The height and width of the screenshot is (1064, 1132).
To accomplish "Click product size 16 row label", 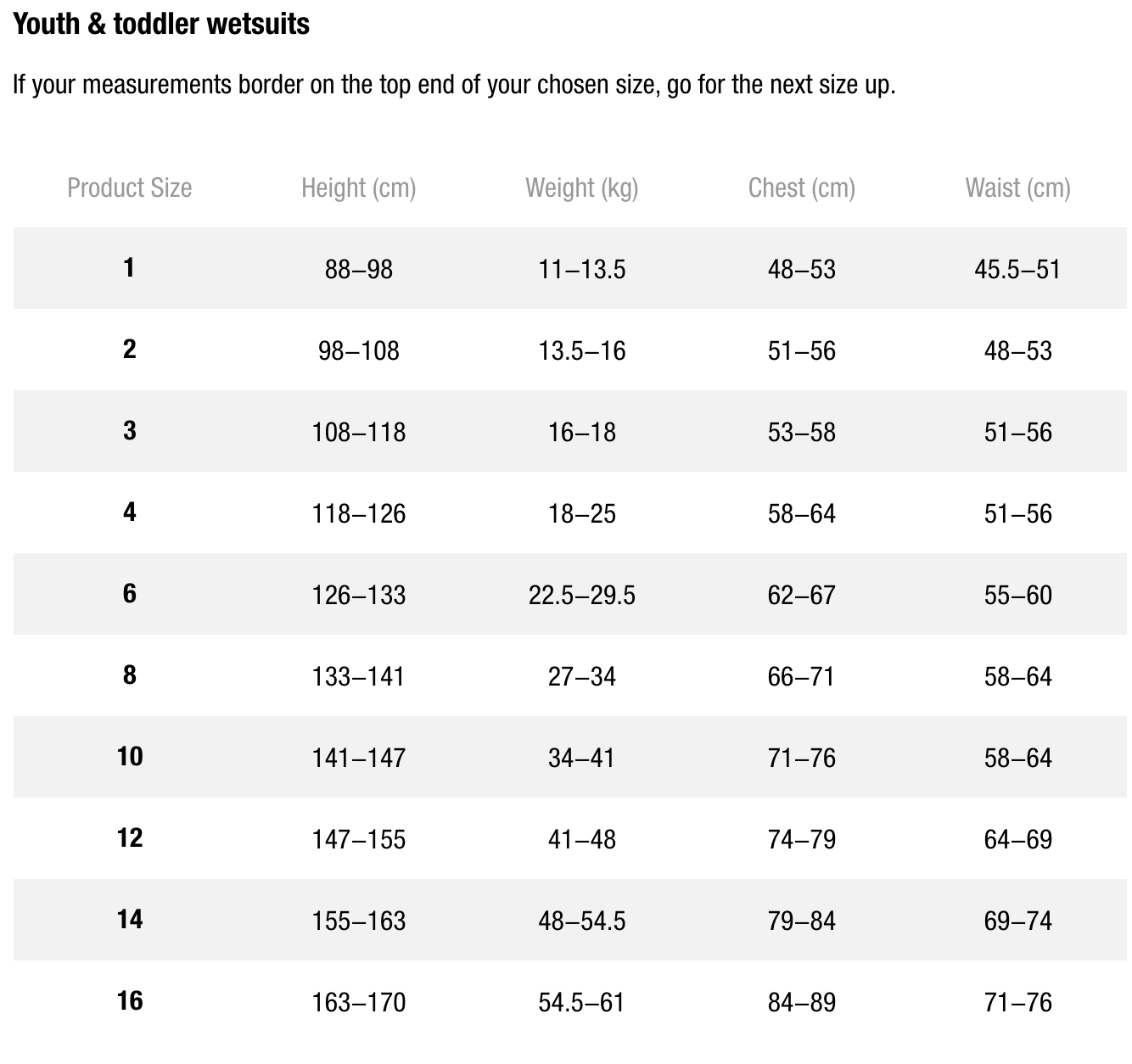I will [x=130, y=1000].
